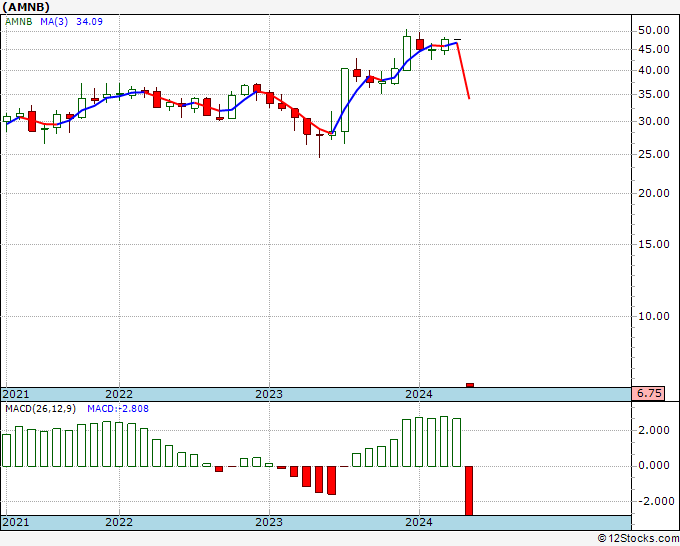Click the tall green candle near 50.00 peak
The width and height of the screenshot is (680, 546).
click(407, 53)
